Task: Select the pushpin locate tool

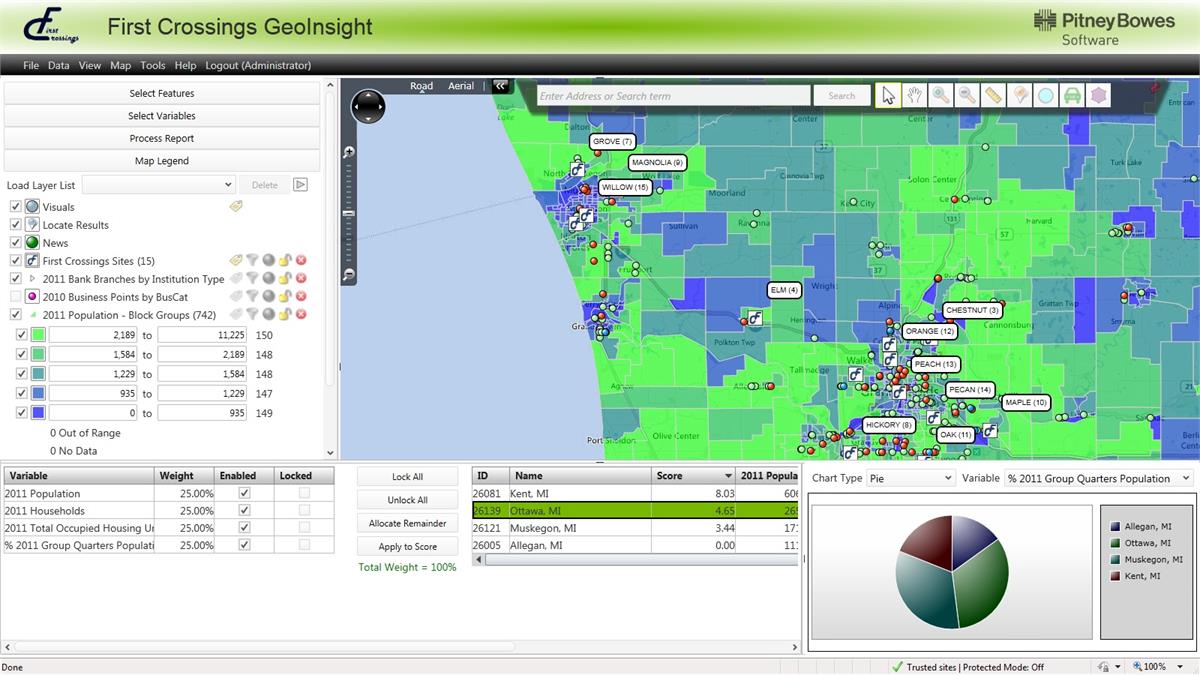Action: (x=1019, y=95)
